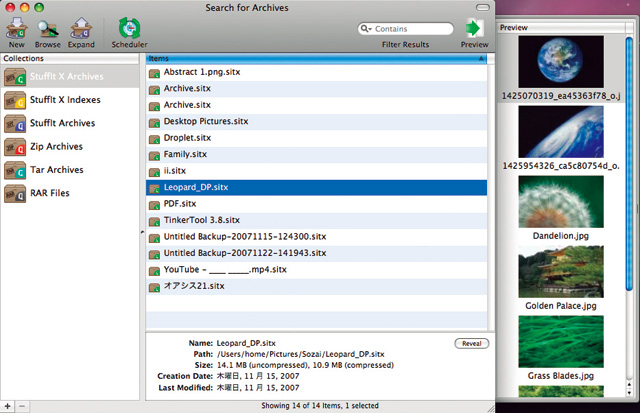Toggle the Preview drawer arrow icon
The height and width of the screenshot is (413, 640).
[474, 29]
